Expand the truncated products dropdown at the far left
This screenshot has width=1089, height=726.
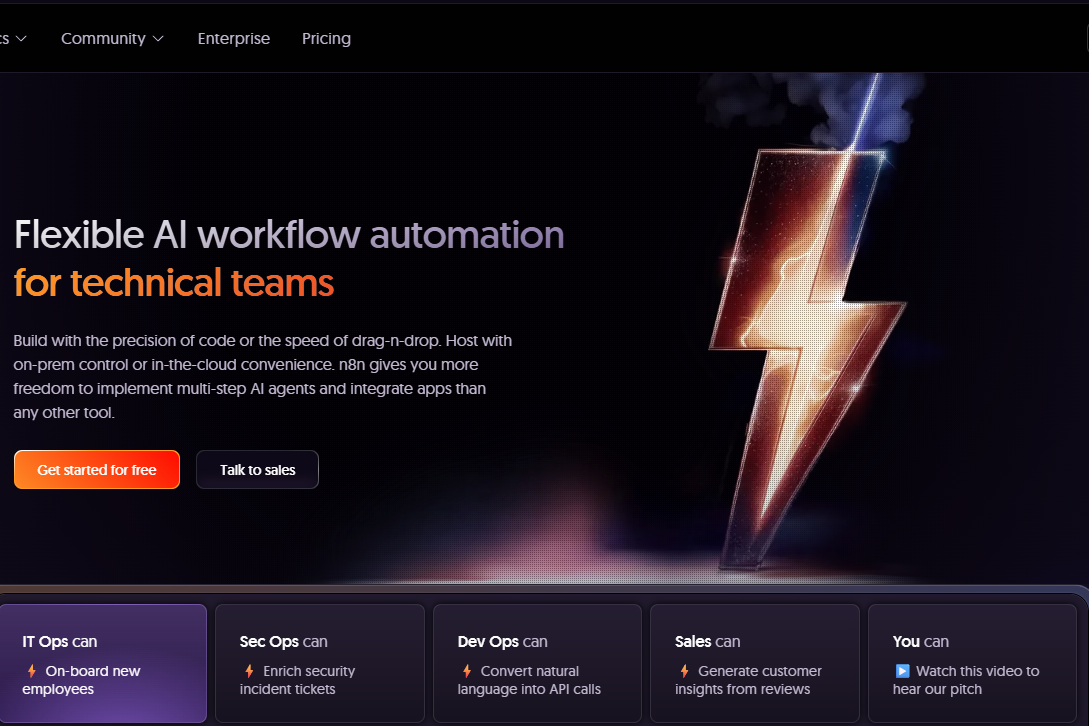point(14,38)
